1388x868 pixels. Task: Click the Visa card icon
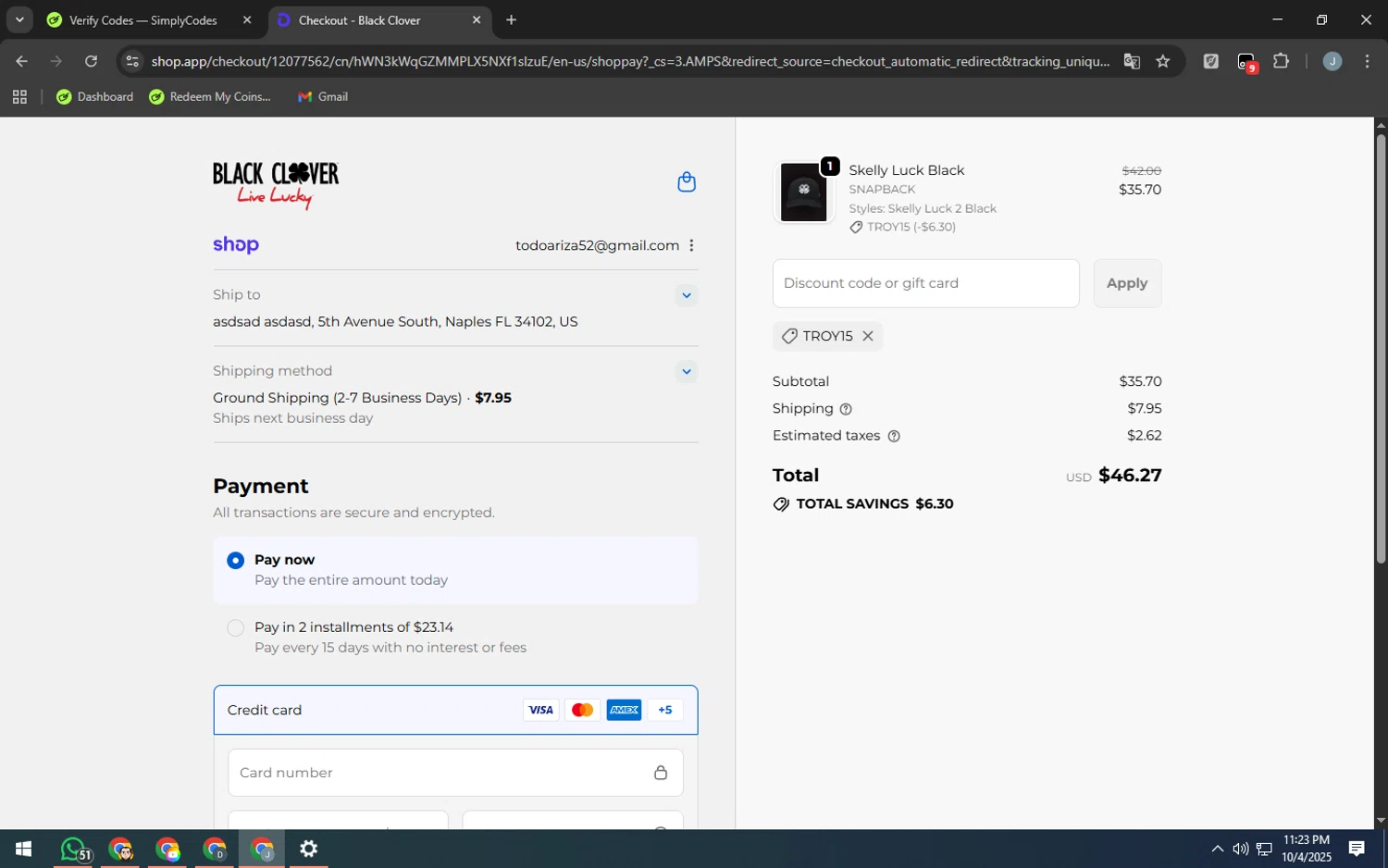click(x=540, y=711)
